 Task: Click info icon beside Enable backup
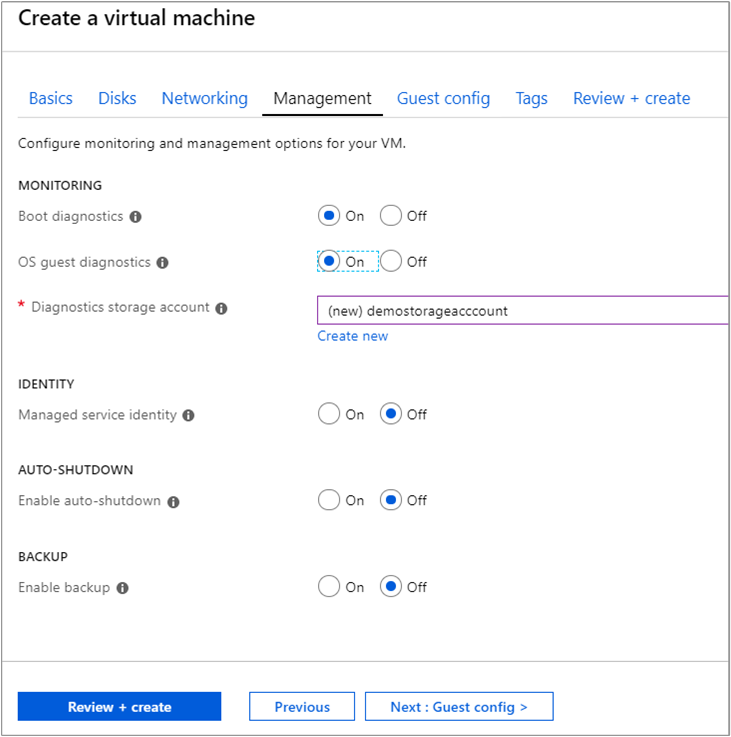point(123,588)
